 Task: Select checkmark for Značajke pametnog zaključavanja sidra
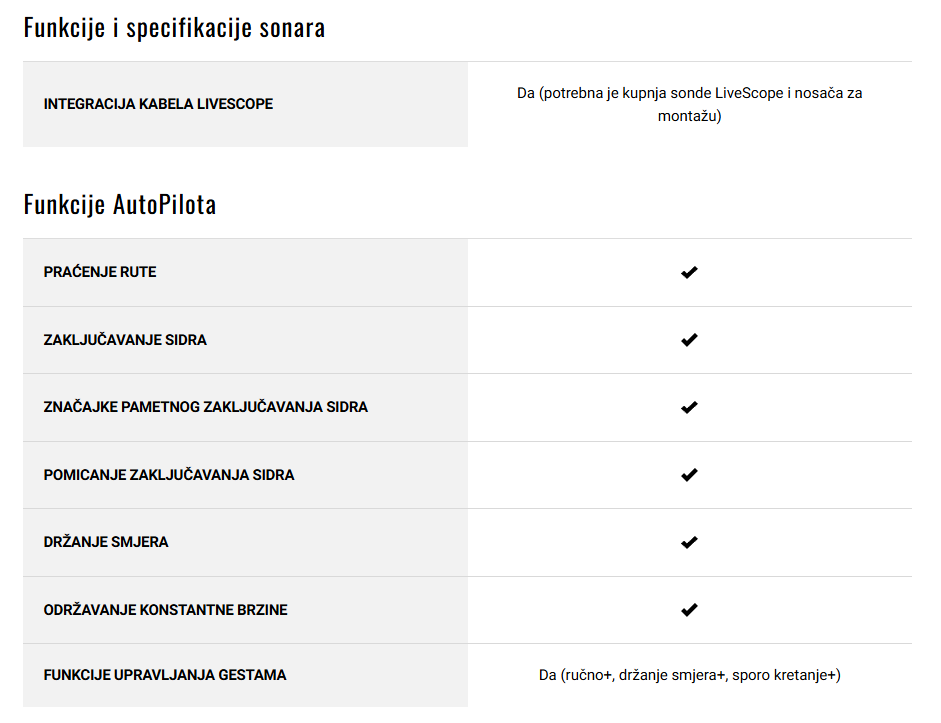pos(689,407)
